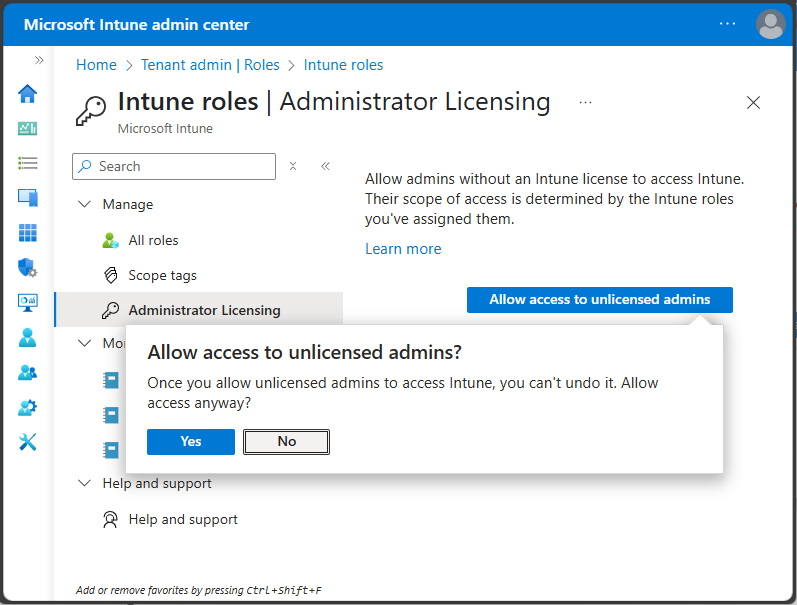Open Groups icon in the sidebar
This screenshot has height=605, width=797.
(27, 373)
